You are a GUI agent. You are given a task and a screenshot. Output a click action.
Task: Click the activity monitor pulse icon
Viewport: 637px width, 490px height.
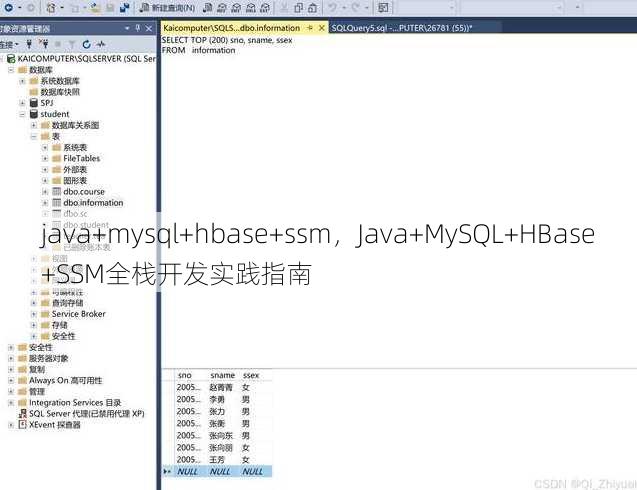coord(101,44)
